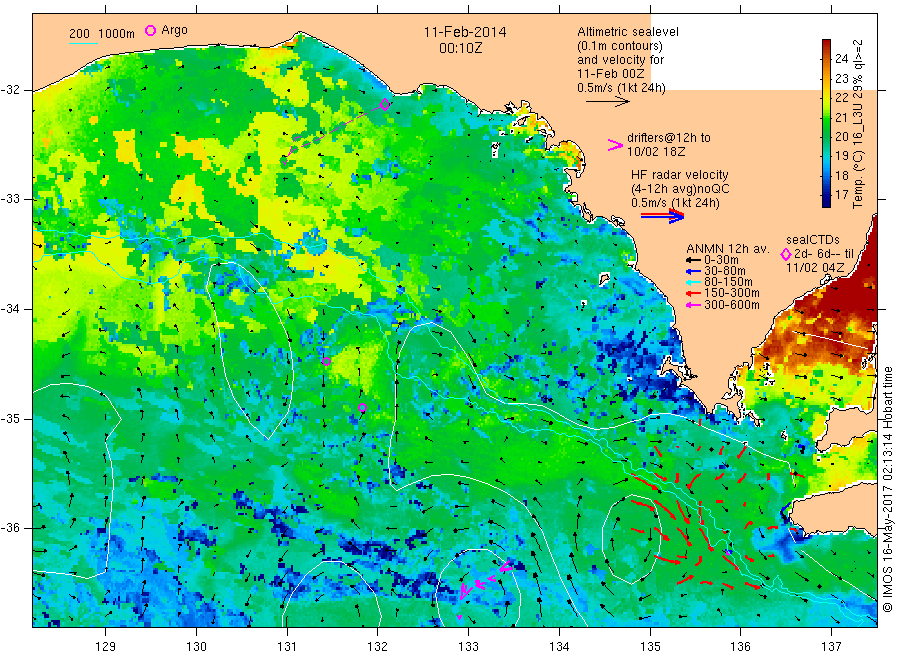Click the longitude axis label 137
Viewport: 900px width, 660px height.
(x=831, y=646)
